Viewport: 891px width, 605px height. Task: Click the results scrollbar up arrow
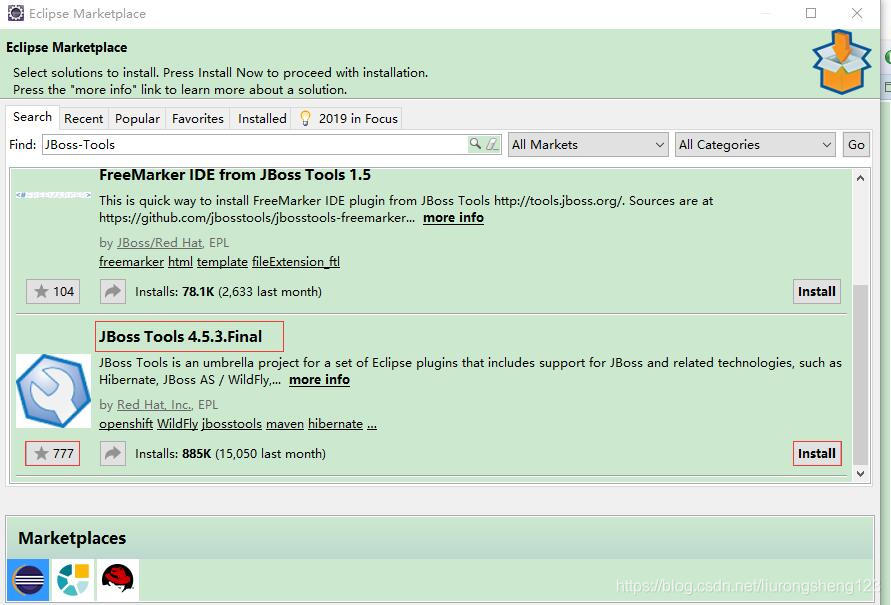(x=860, y=178)
